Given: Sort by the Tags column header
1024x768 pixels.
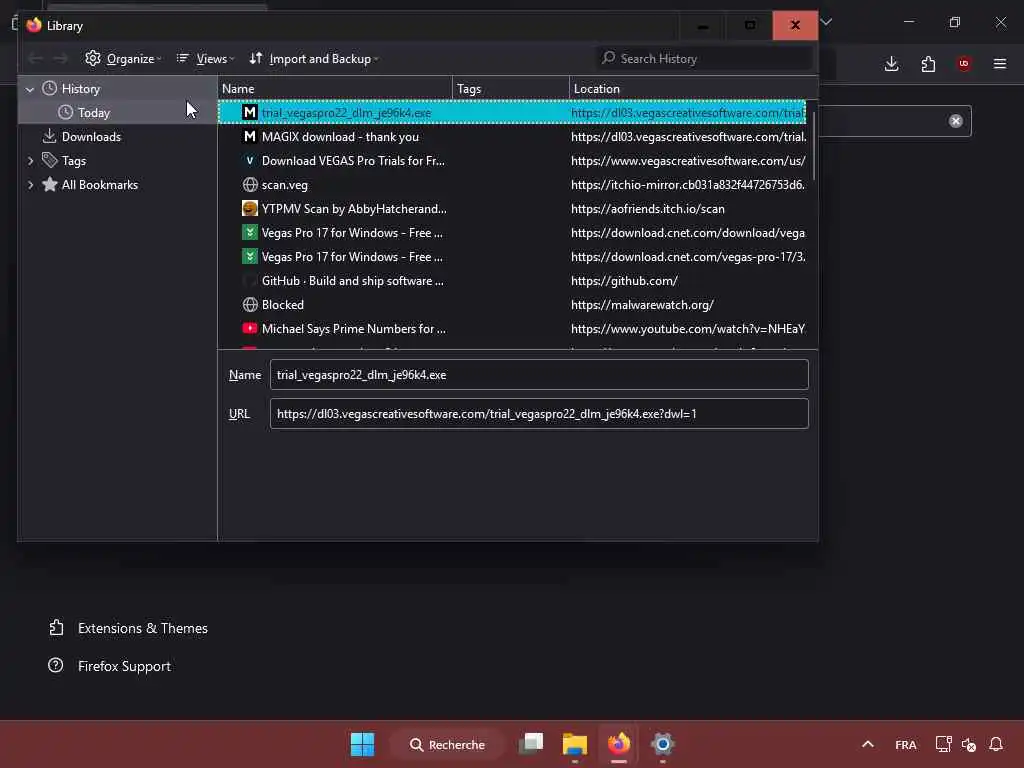Looking at the screenshot, I should [x=511, y=89].
